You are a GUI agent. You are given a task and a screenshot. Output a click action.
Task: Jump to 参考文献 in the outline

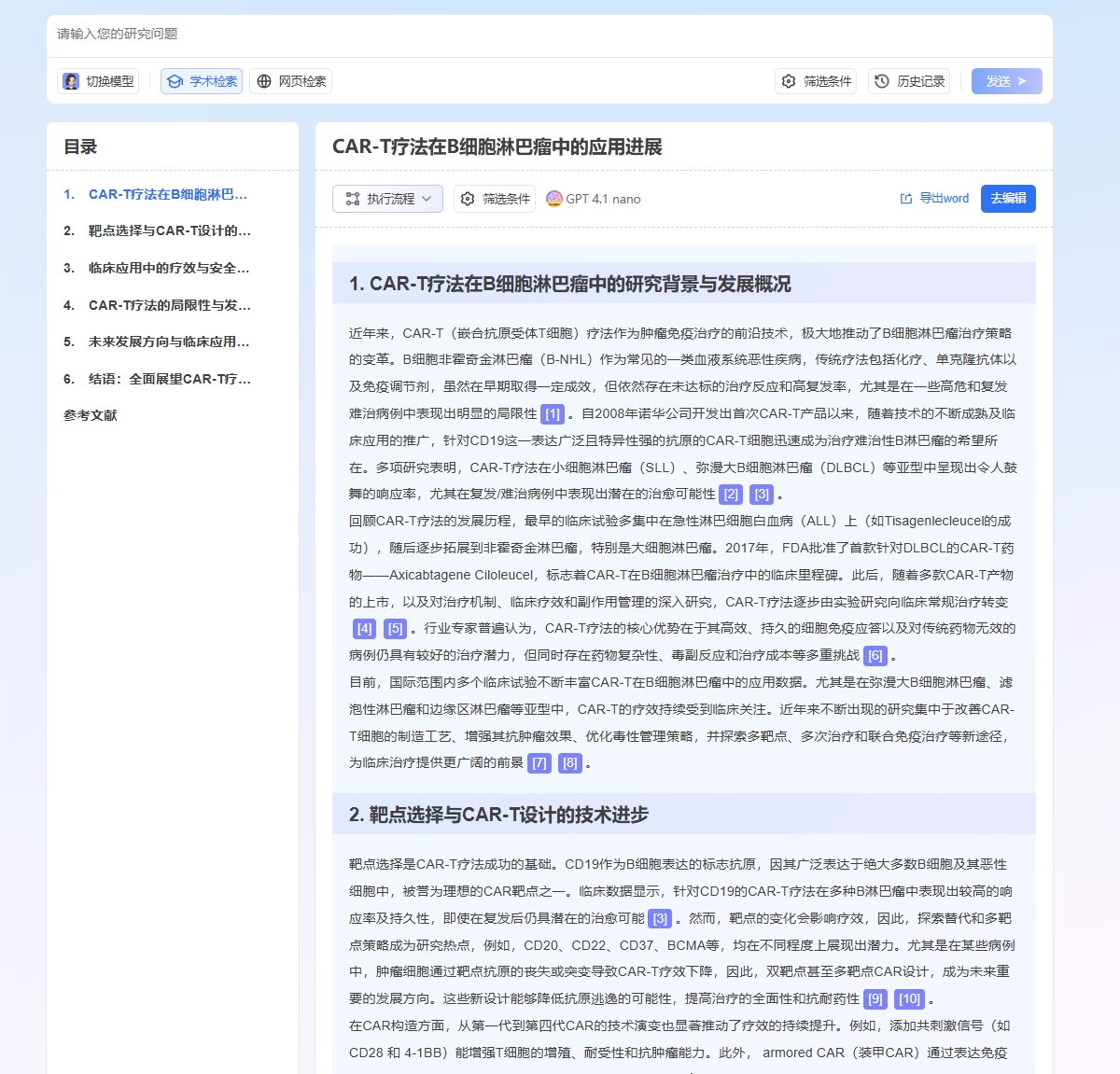pyautogui.click(x=91, y=415)
